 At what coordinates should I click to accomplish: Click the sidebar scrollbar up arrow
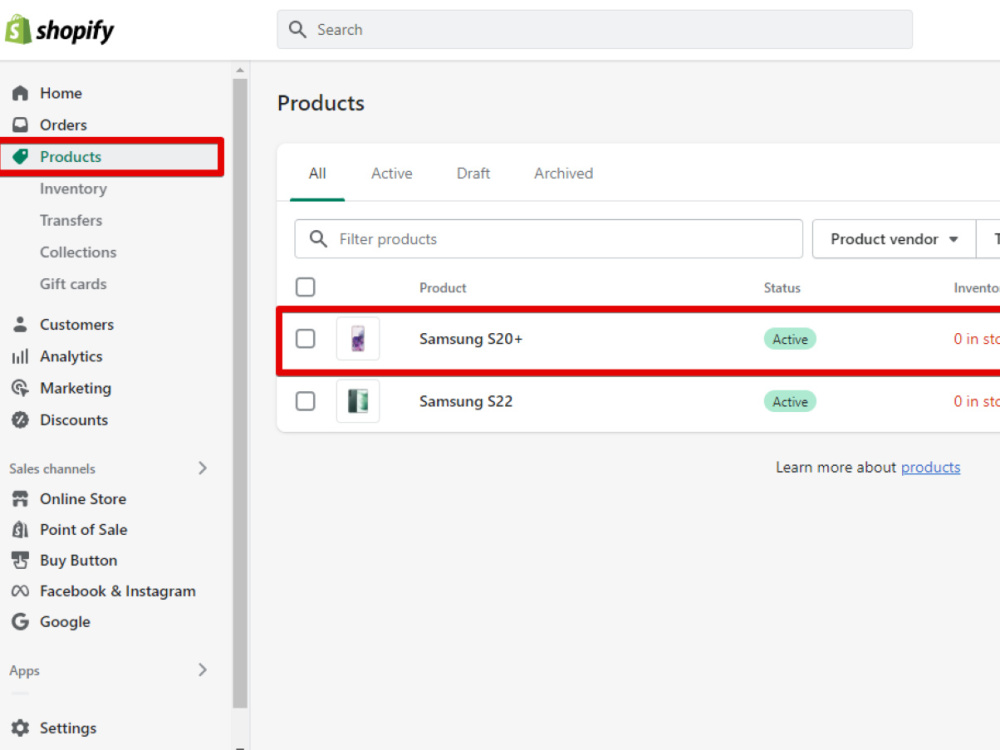tap(240, 70)
